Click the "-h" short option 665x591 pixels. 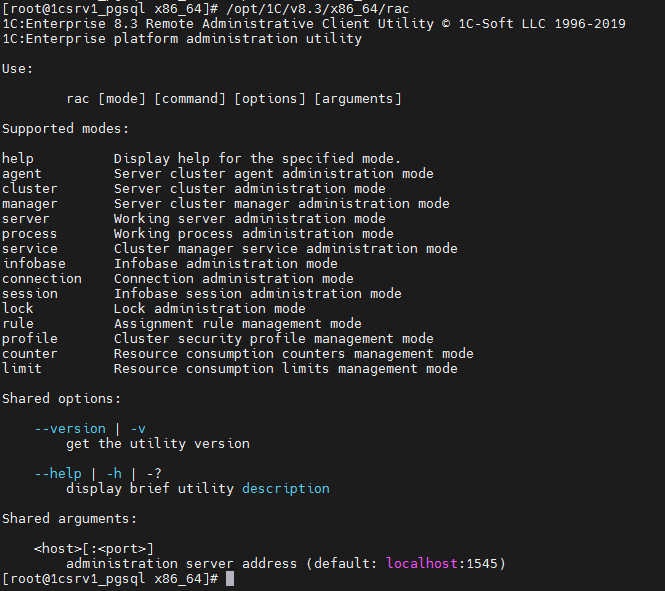pyautogui.click(x=114, y=474)
